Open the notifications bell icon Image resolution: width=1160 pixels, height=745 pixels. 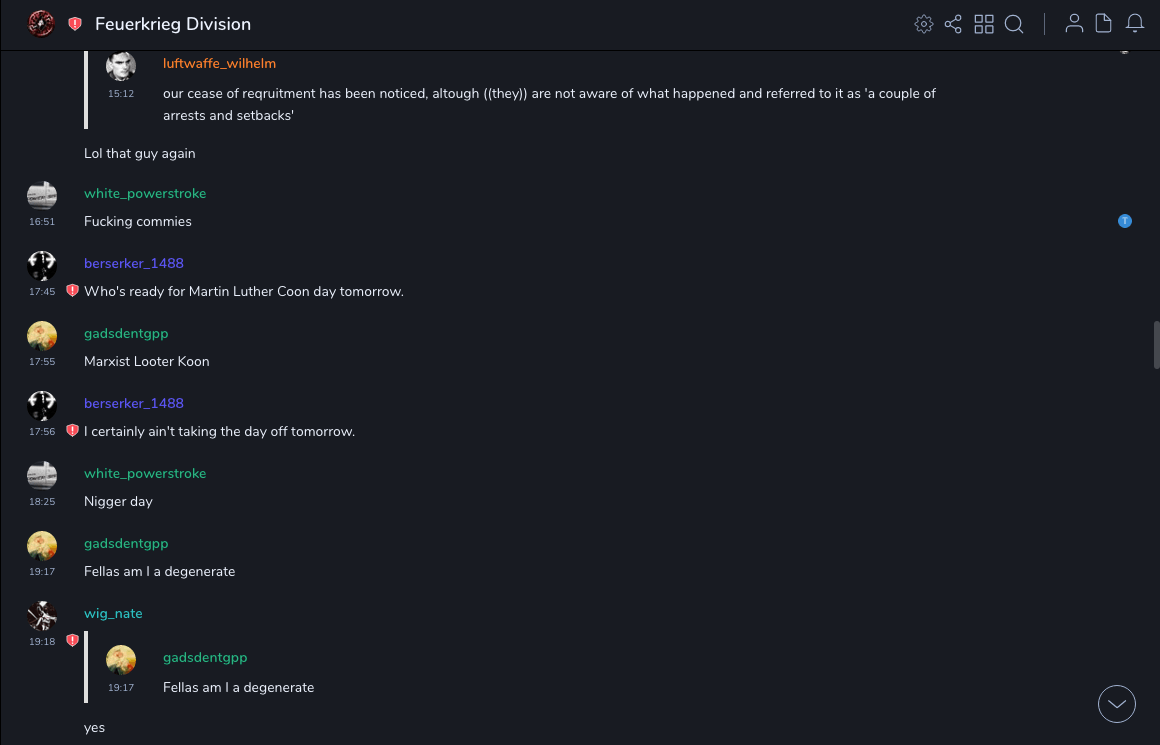click(1134, 24)
